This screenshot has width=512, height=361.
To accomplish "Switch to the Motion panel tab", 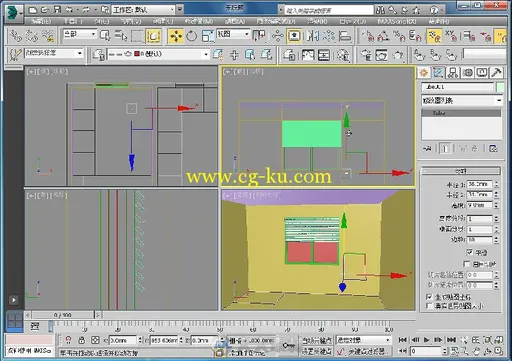I will (x=468, y=73).
